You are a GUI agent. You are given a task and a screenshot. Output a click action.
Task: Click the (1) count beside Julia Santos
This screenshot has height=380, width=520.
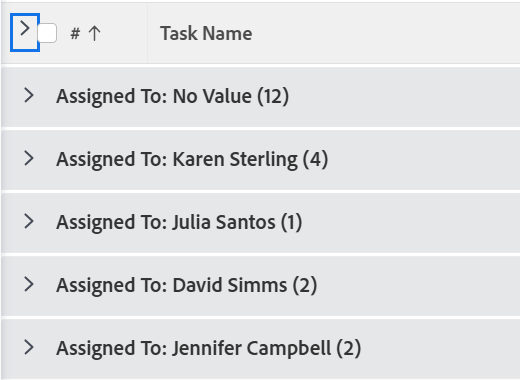pos(291,222)
